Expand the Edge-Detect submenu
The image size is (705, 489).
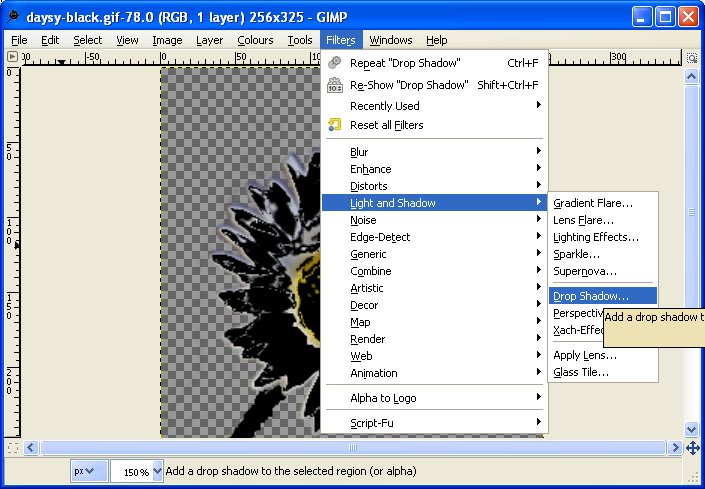tap(434, 237)
